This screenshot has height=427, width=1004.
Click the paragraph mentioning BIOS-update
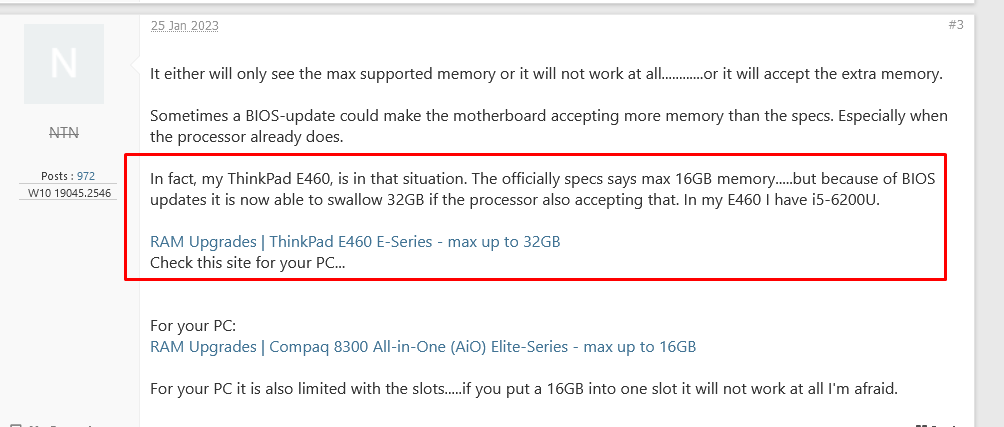click(549, 127)
